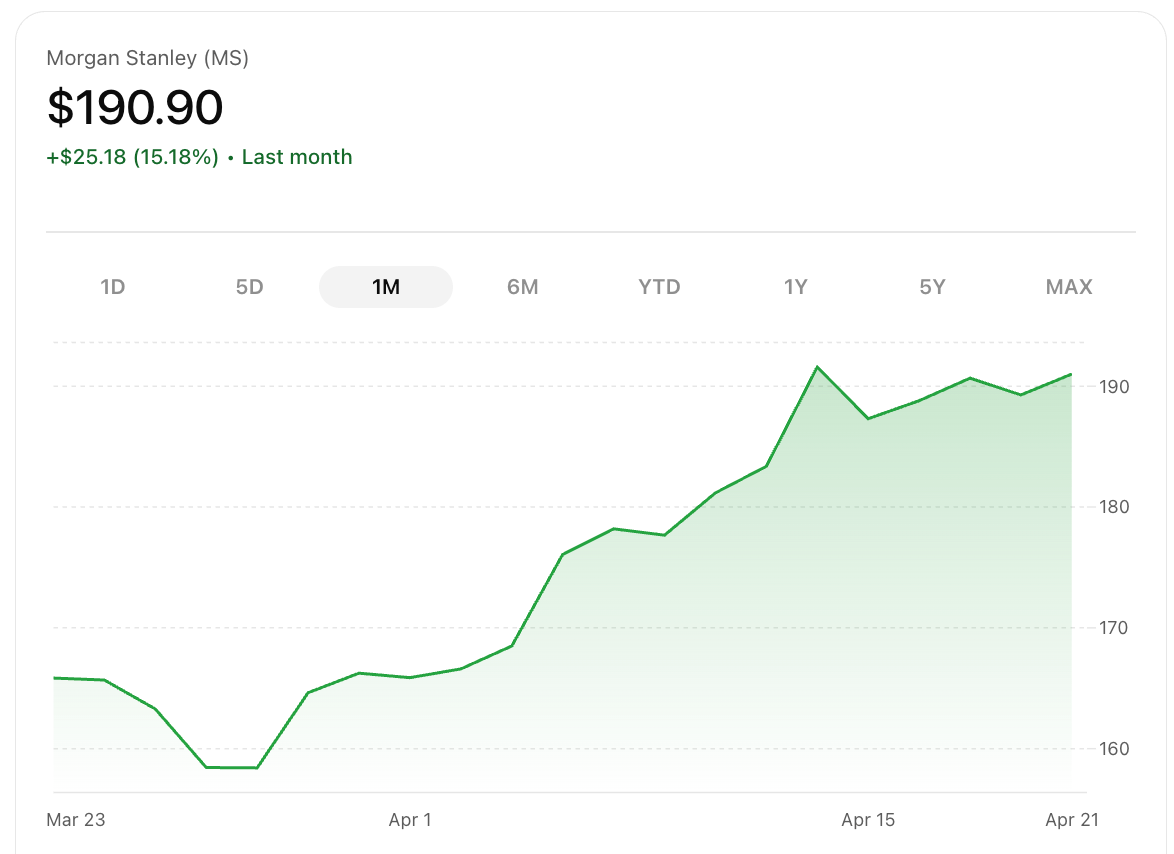1174x854 pixels.
Task: Click the 'Last month' label
Action: 296,157
